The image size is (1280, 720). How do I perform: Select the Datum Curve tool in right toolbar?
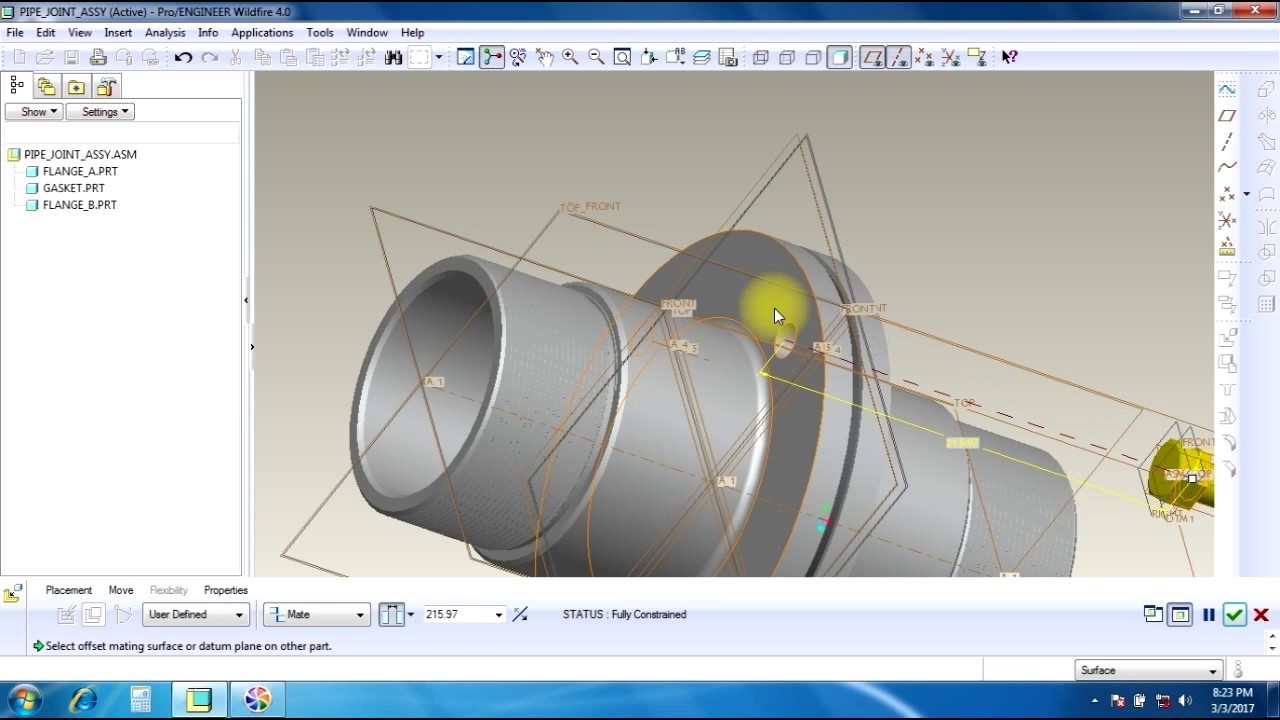pos(1227,167)
